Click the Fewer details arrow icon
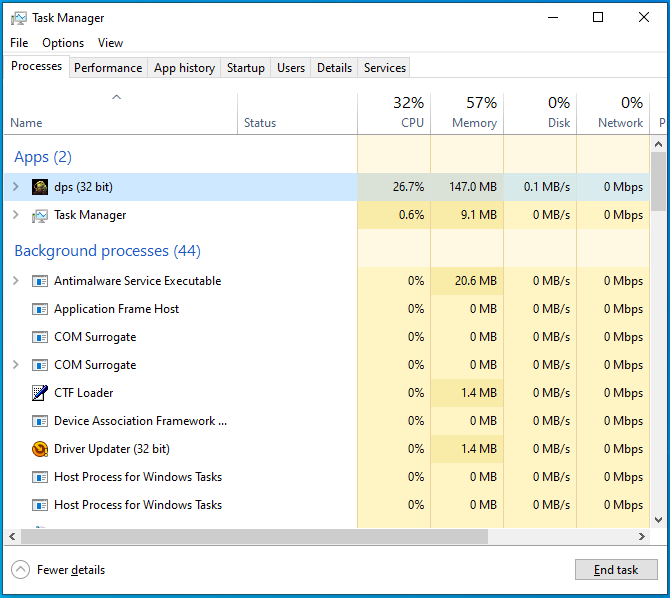Image resolution: width=670 pixels, height=598 pixels. (x=20, y=570)
